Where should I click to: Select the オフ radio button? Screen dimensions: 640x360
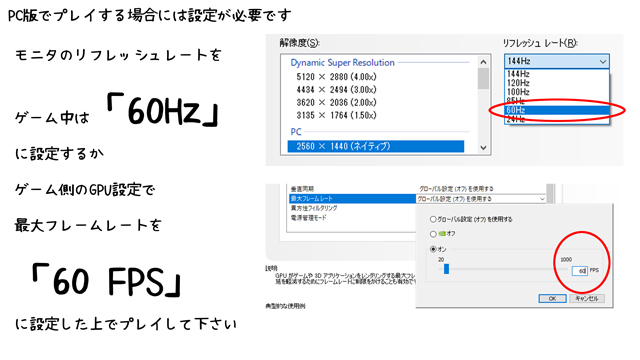[433, 234]
